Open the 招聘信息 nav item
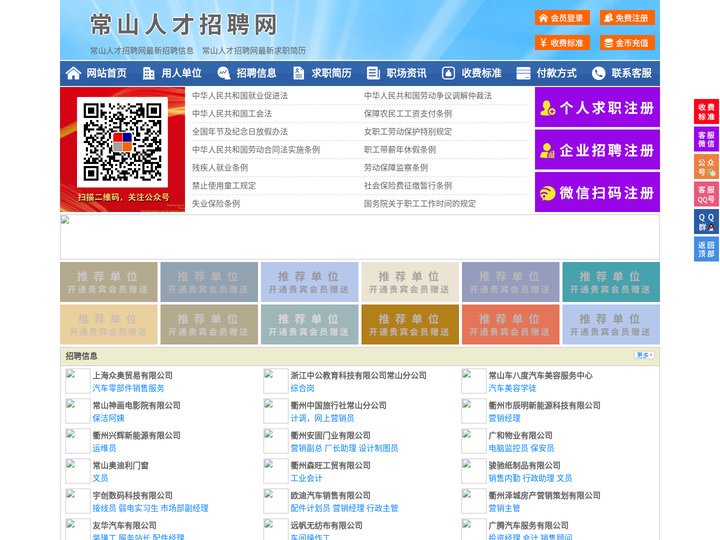 [256, 73]
